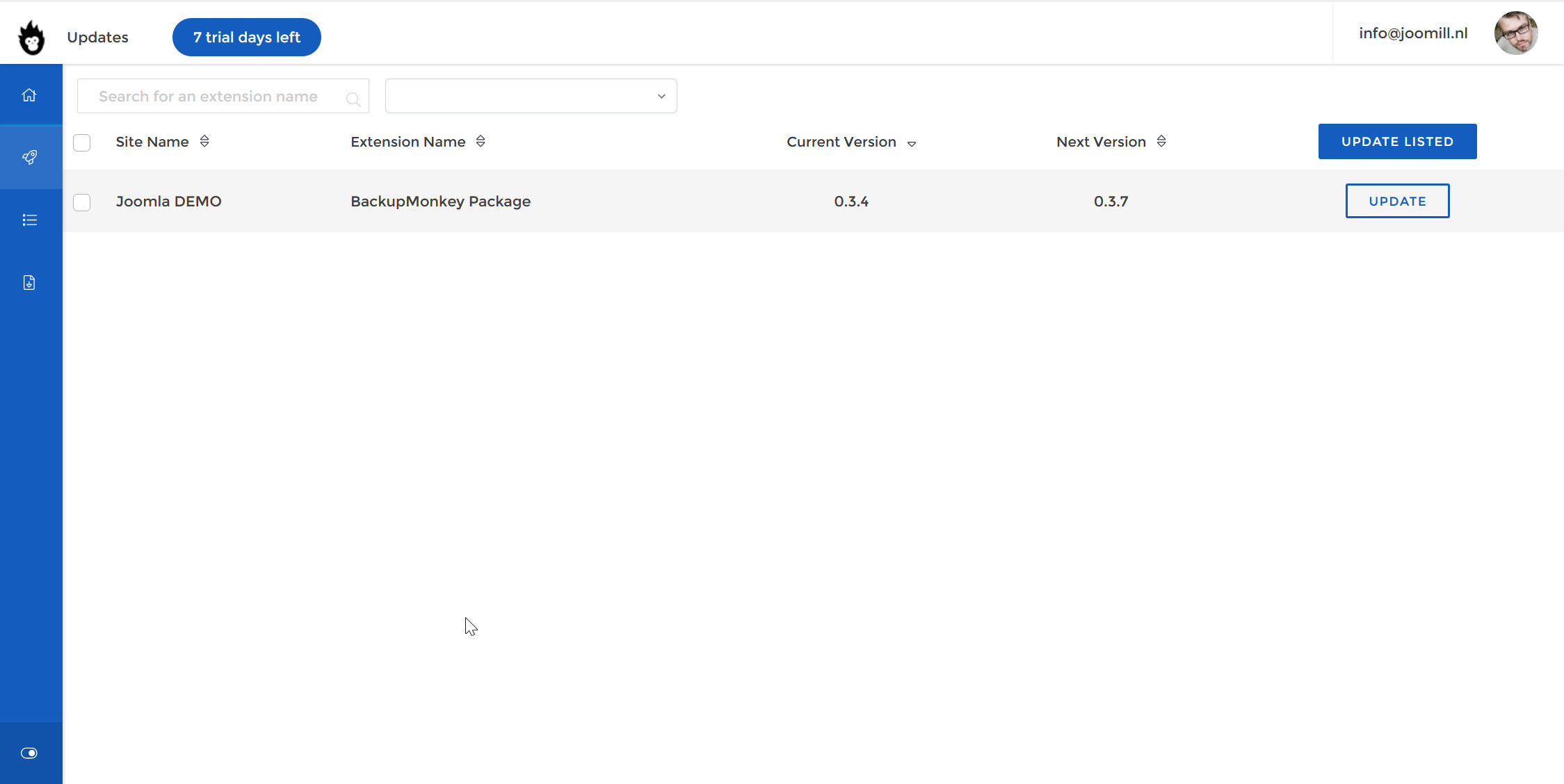1564x784 pixels.
Task: Toggle the sidebar switch at bottom
Action: point(29,753)
